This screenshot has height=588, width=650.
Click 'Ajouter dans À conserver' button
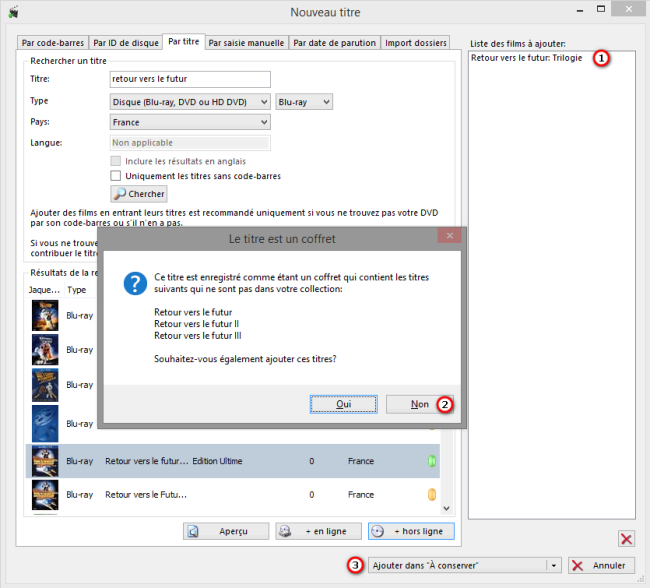pos(457,565)
